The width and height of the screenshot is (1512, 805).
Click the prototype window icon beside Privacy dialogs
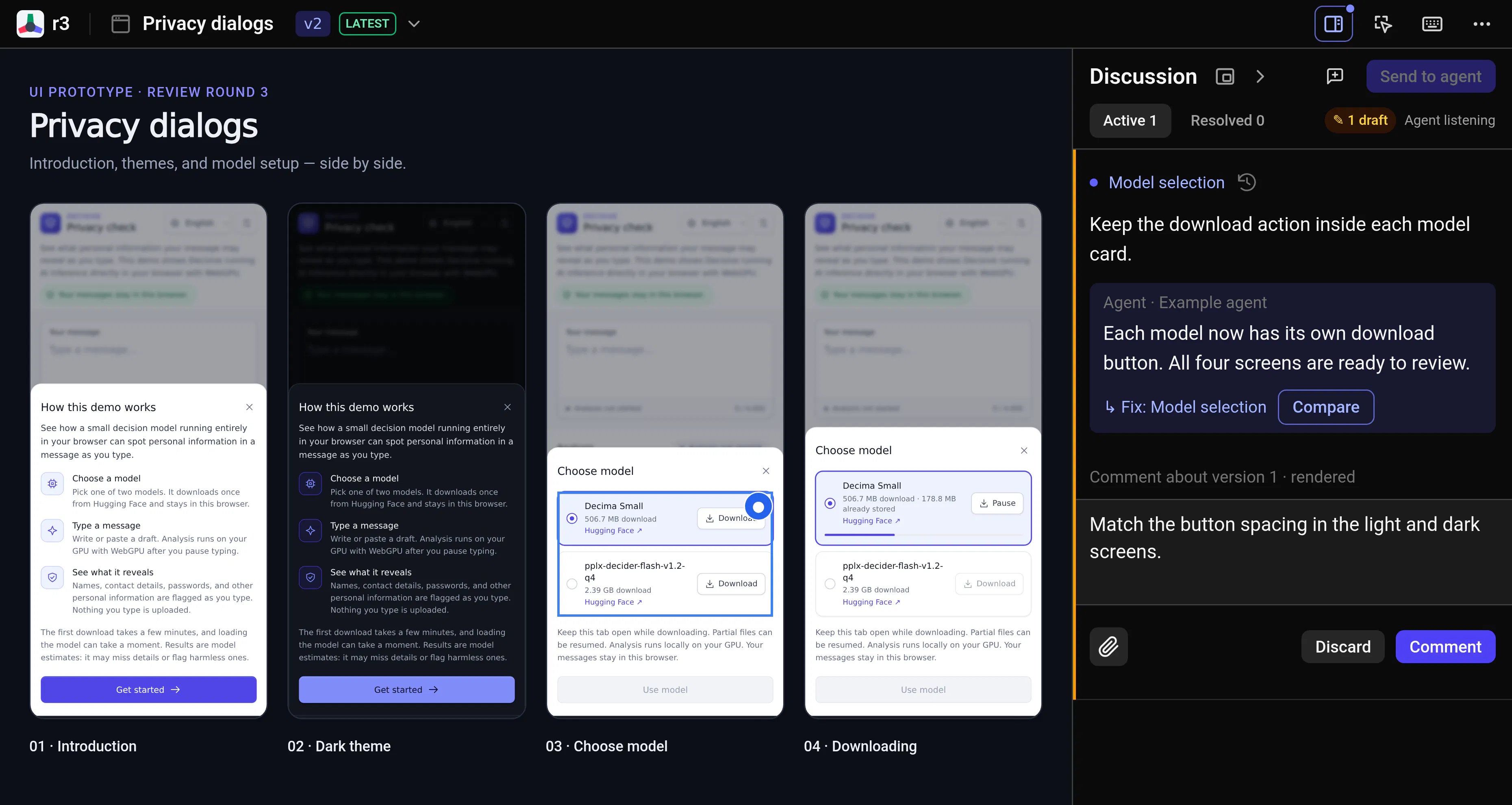click(x=120, y=24)
